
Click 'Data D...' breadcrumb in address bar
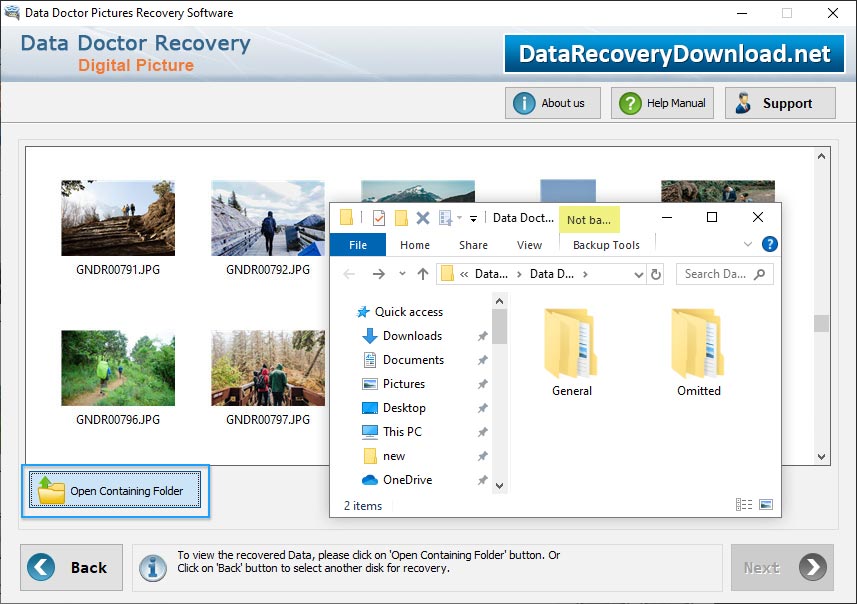point(551,274)
